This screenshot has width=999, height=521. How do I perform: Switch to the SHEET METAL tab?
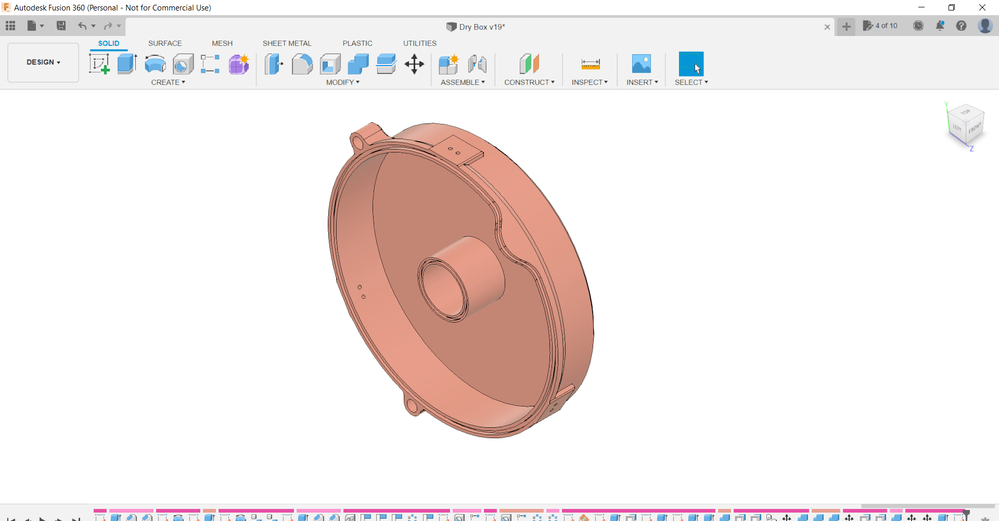coord(287,43)
